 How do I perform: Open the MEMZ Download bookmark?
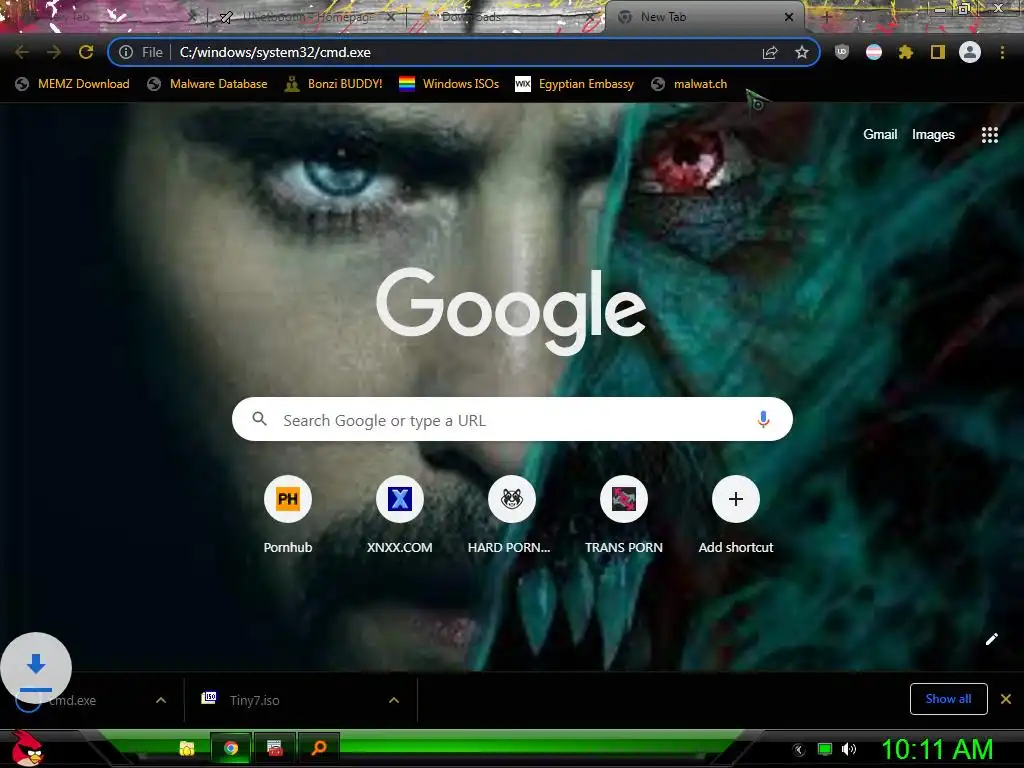(72, 84)
